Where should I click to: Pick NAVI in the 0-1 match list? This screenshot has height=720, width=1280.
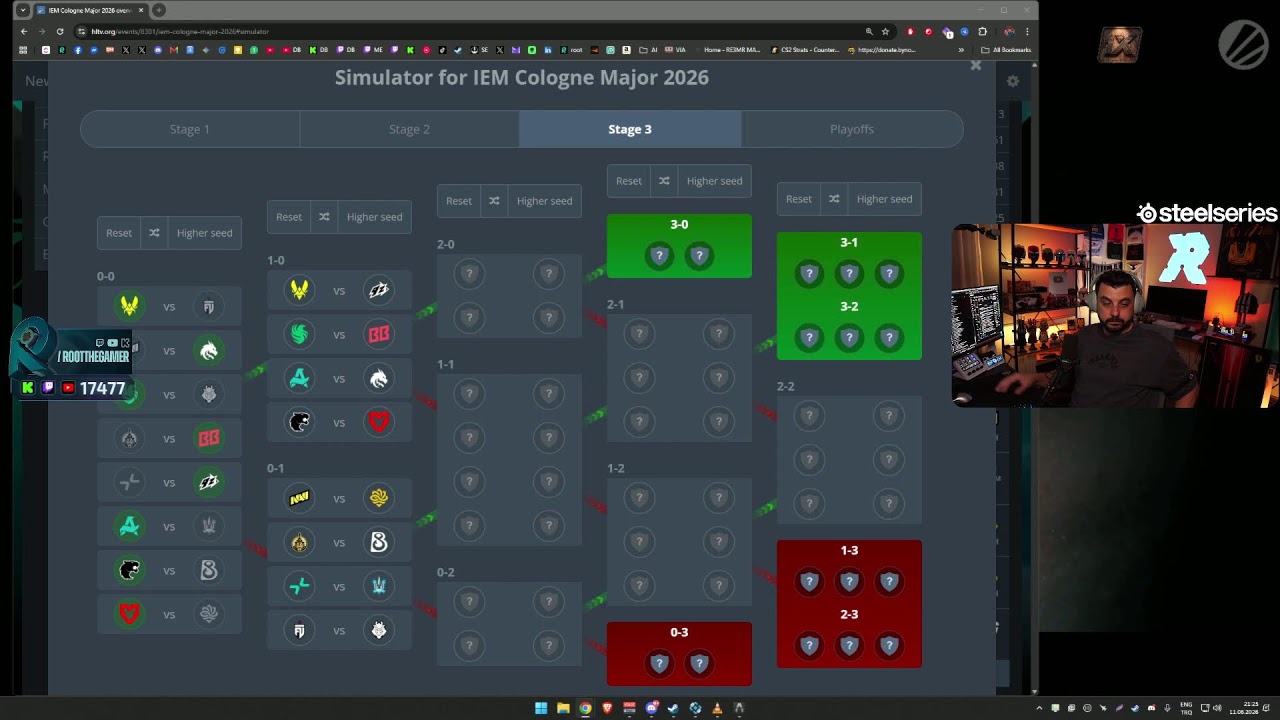pyautogui.click(x=299, y=498)
